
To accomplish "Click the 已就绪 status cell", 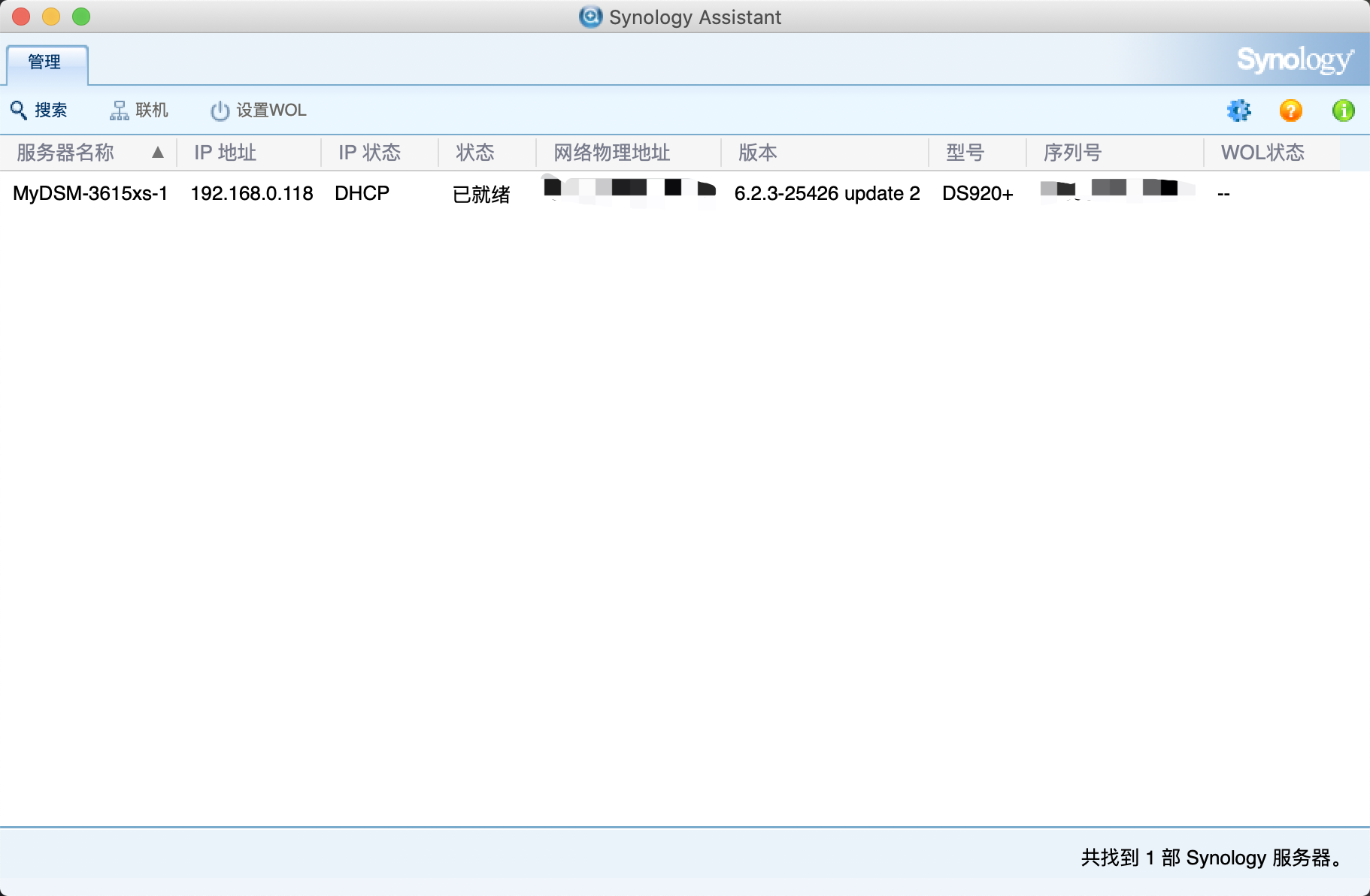I will 481,195.
